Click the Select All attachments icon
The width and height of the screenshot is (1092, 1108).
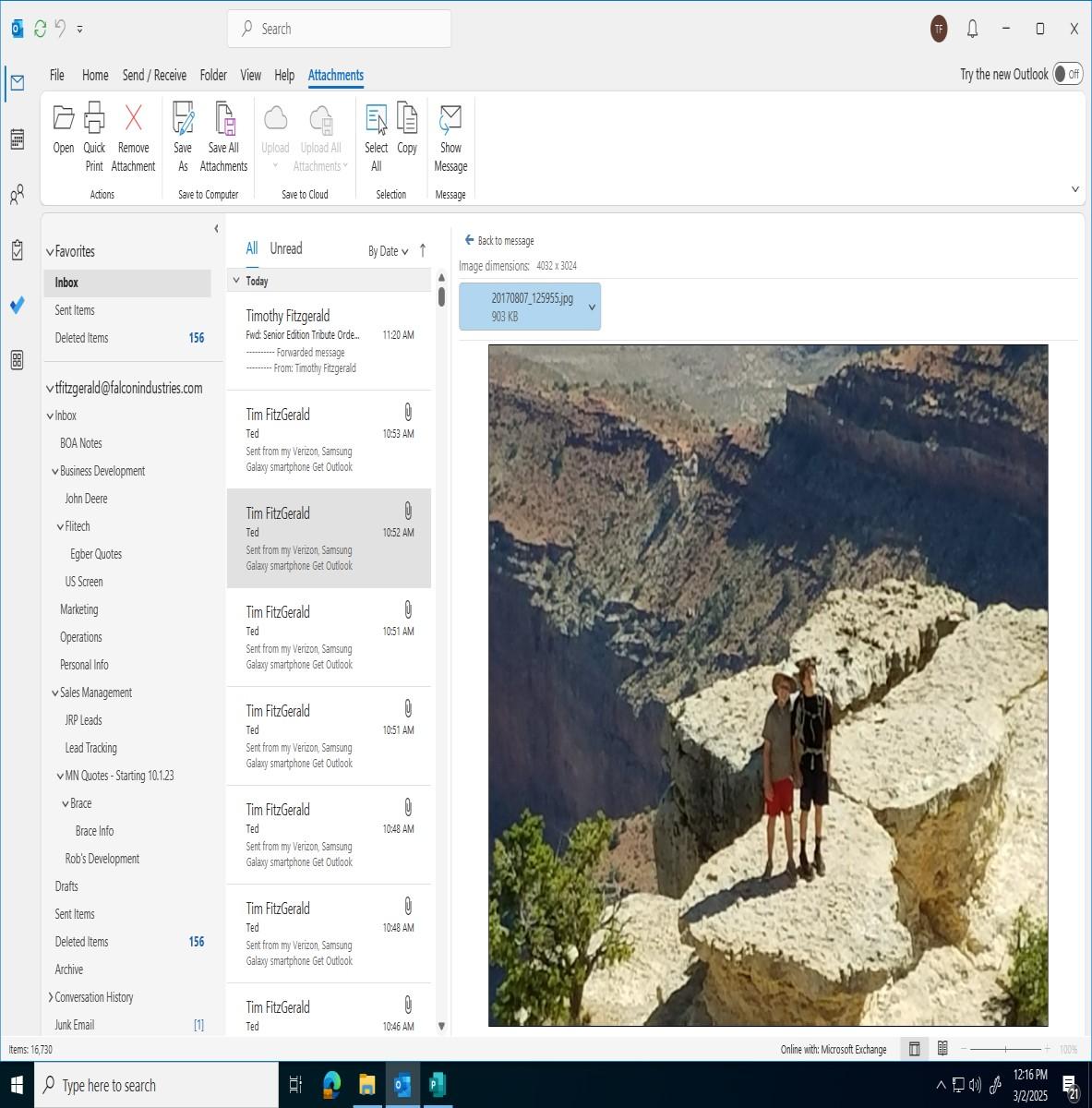click(376, 138)
